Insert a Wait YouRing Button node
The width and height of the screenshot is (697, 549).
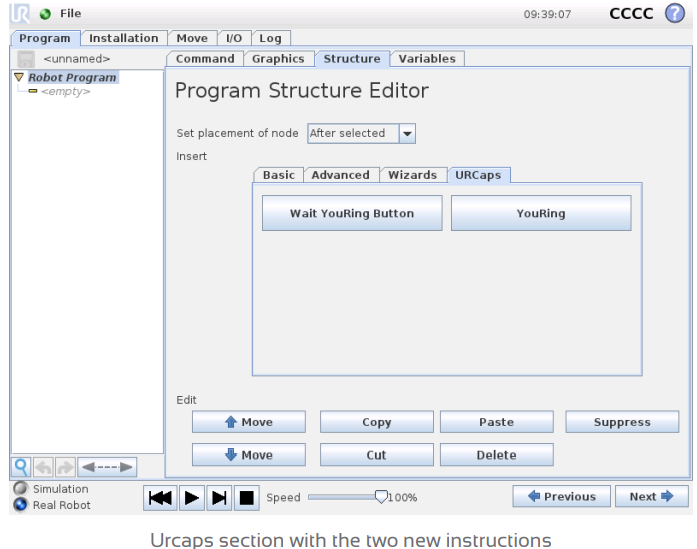point(352,213)
